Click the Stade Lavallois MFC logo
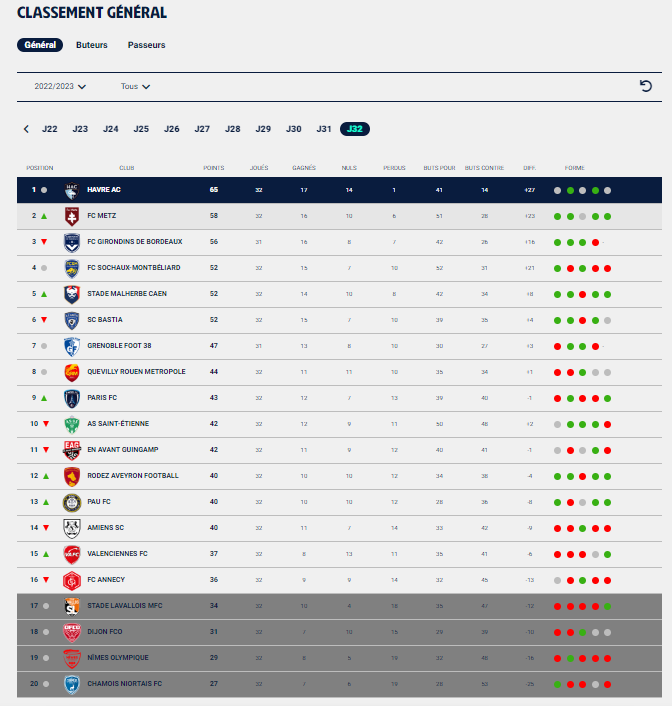The width and height of the screenshot is (672, 706). [72, 606]
